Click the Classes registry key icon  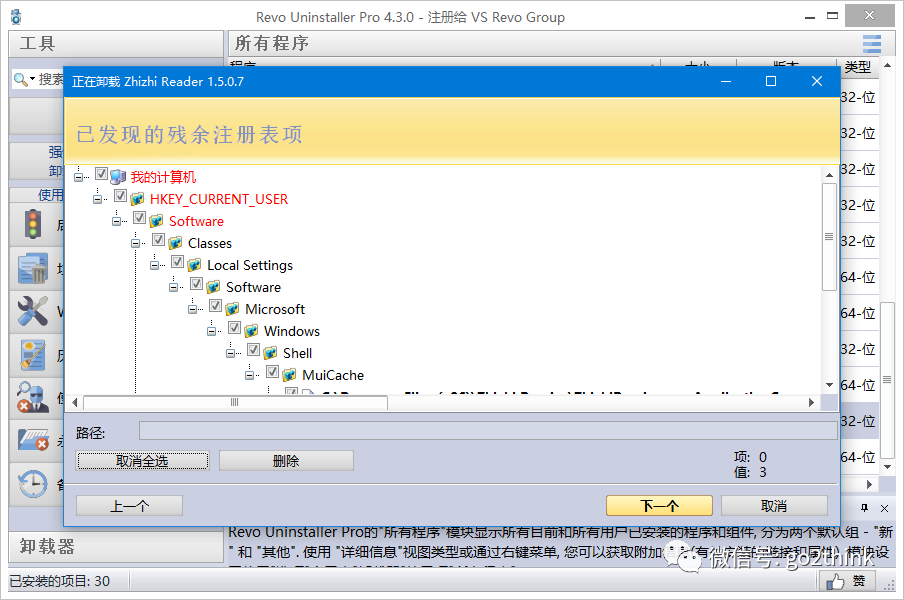tap(175, 243)
